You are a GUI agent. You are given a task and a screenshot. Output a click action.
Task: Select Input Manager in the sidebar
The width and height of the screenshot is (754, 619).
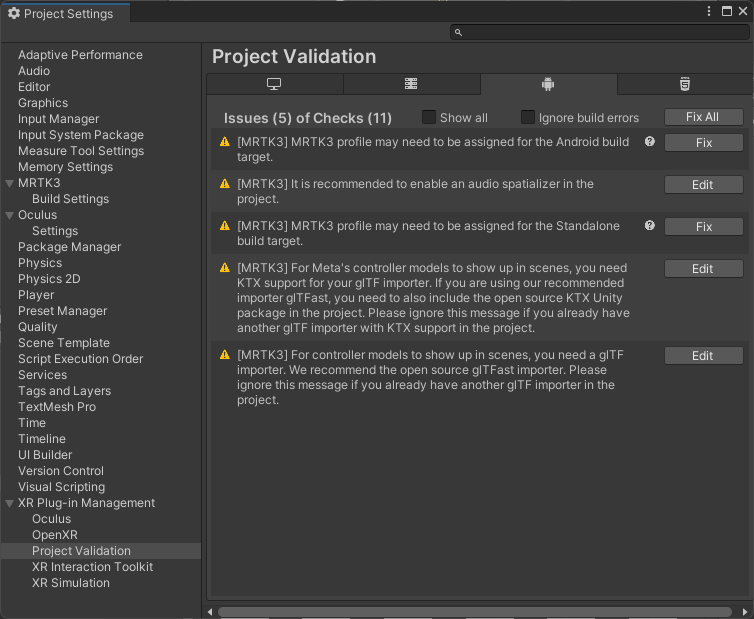pyautogui.click(x=59, y=119)
